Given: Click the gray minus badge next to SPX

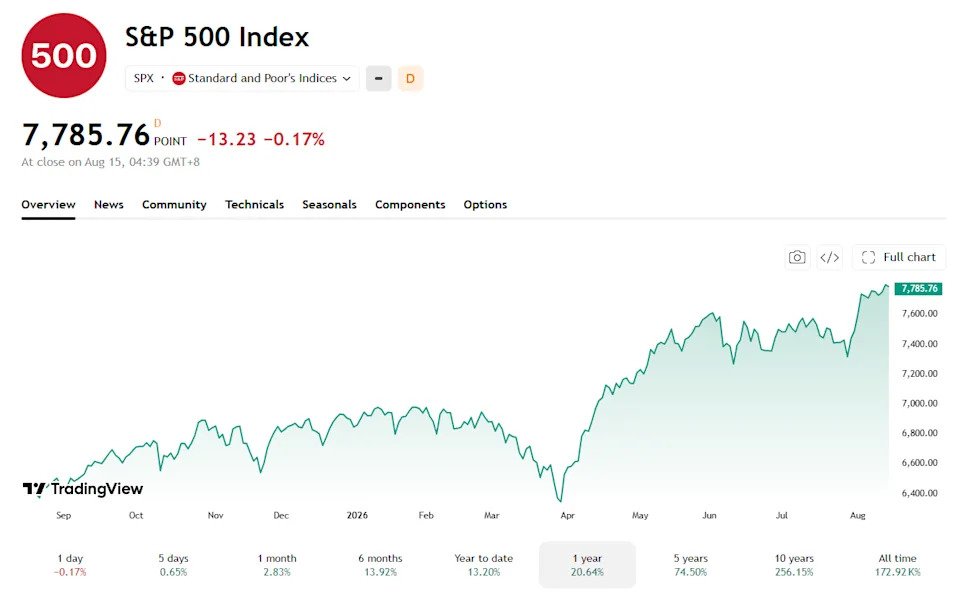Looking at the screenshot, I should coord(378,78).
